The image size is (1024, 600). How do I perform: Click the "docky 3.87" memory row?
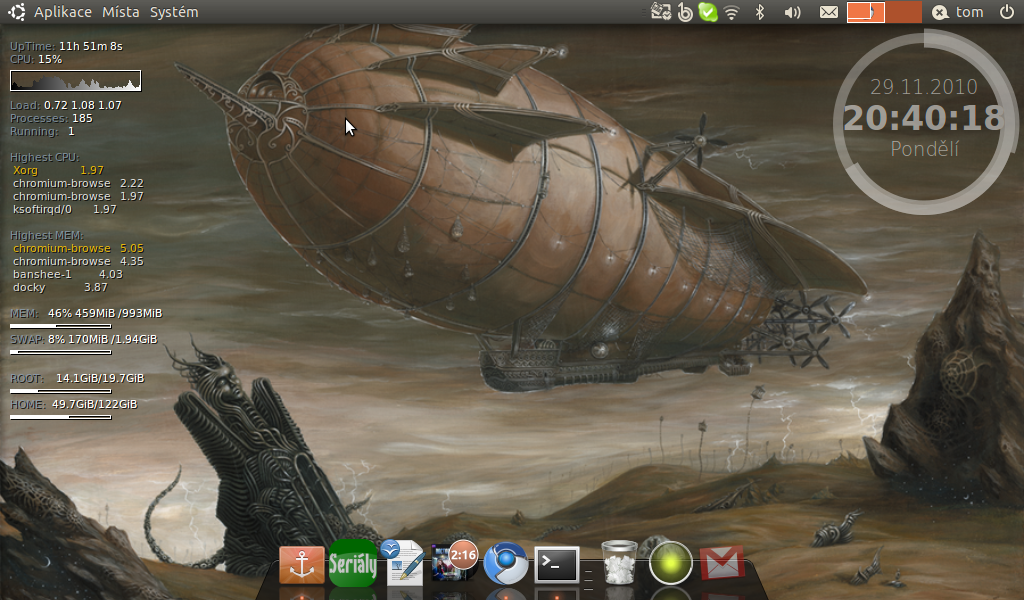pyautogui.click(x=60, y=287)
